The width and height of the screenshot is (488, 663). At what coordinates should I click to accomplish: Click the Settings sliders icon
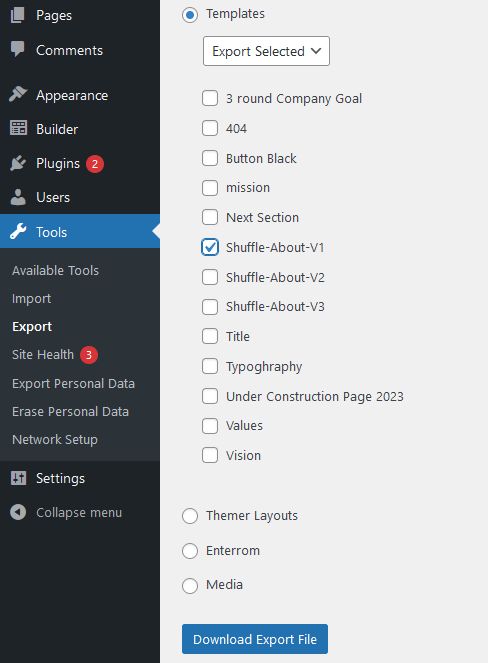(x=18, y=478)
